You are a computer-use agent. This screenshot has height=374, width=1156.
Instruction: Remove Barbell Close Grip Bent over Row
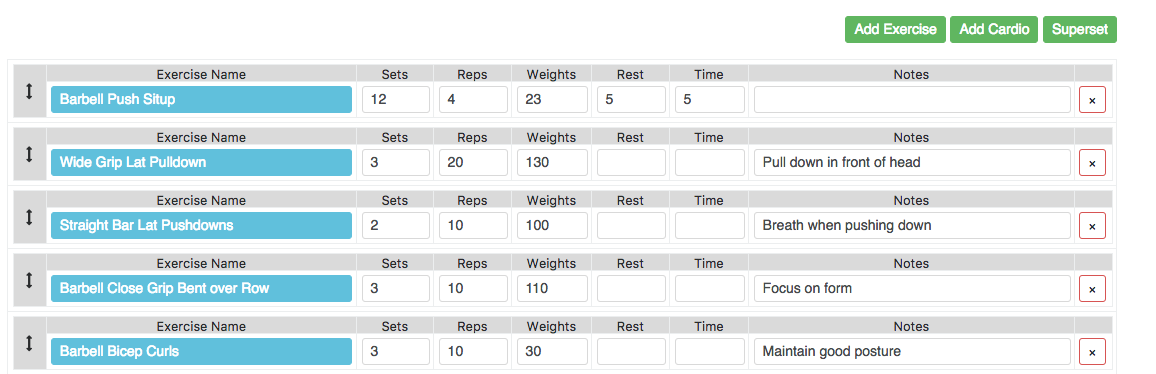(x=1092, y=288)
